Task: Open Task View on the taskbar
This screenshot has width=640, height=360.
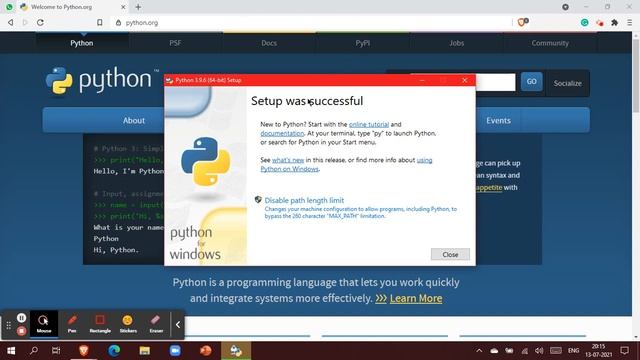Action: click(56, 351)
